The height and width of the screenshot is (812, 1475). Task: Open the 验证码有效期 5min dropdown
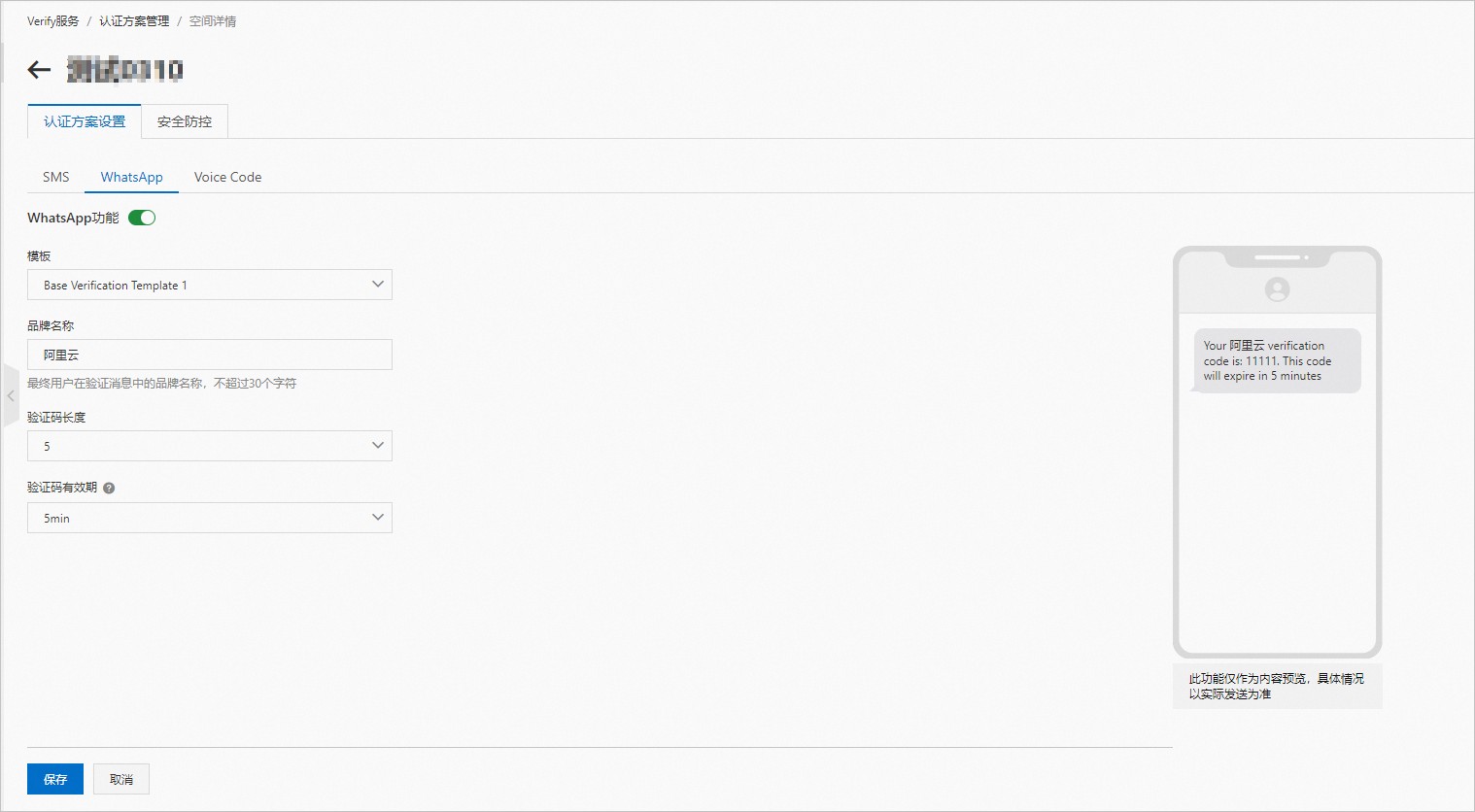[x=209, y=518]
